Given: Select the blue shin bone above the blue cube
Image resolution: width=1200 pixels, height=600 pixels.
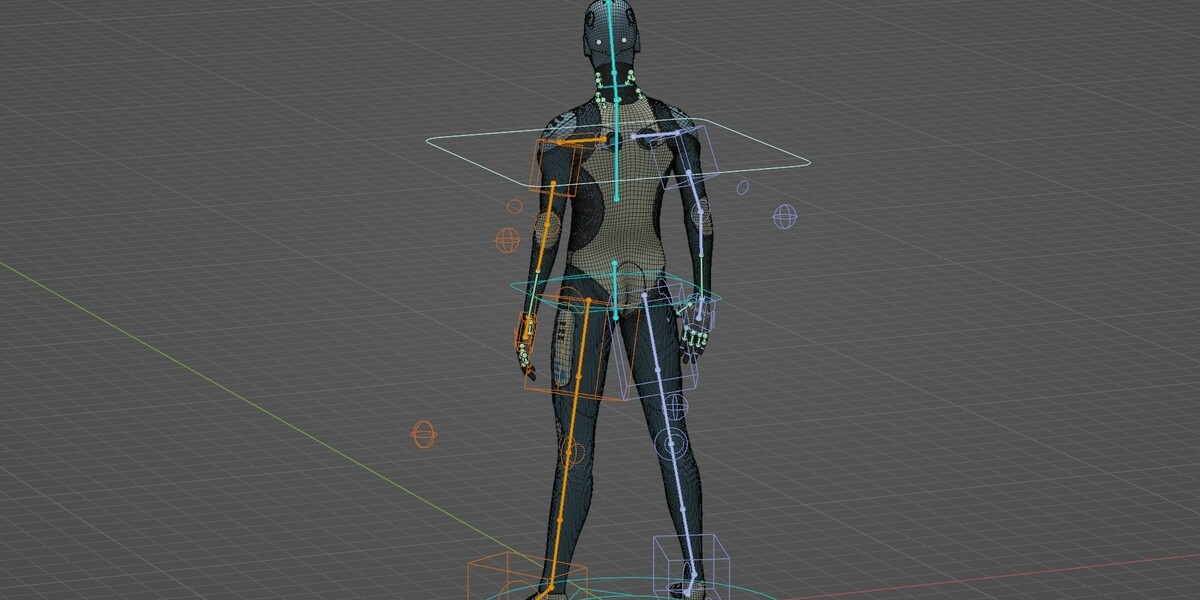Looking at the screenshot, I should (681, 510).
